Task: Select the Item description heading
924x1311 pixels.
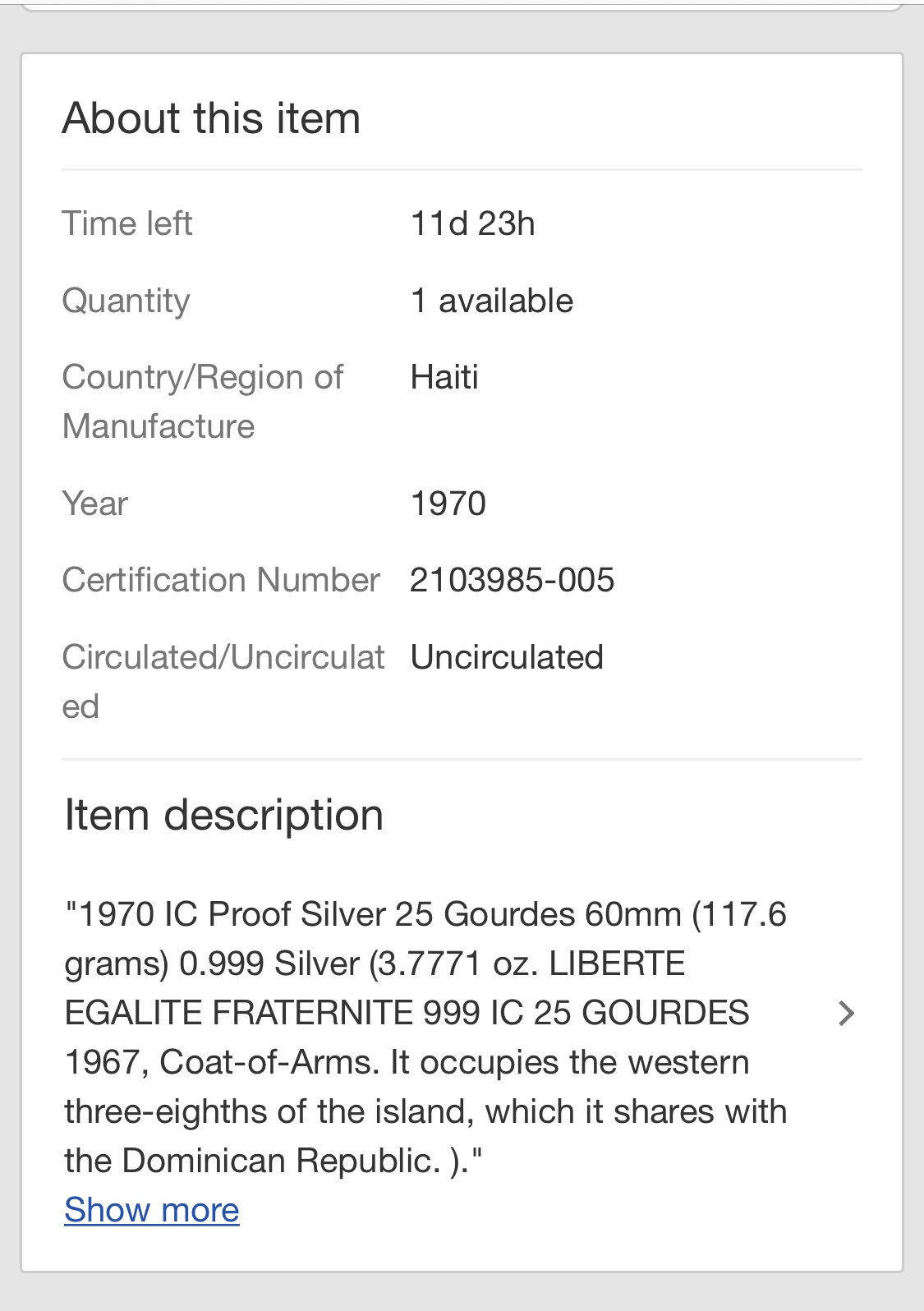Action: pos(224,816)
